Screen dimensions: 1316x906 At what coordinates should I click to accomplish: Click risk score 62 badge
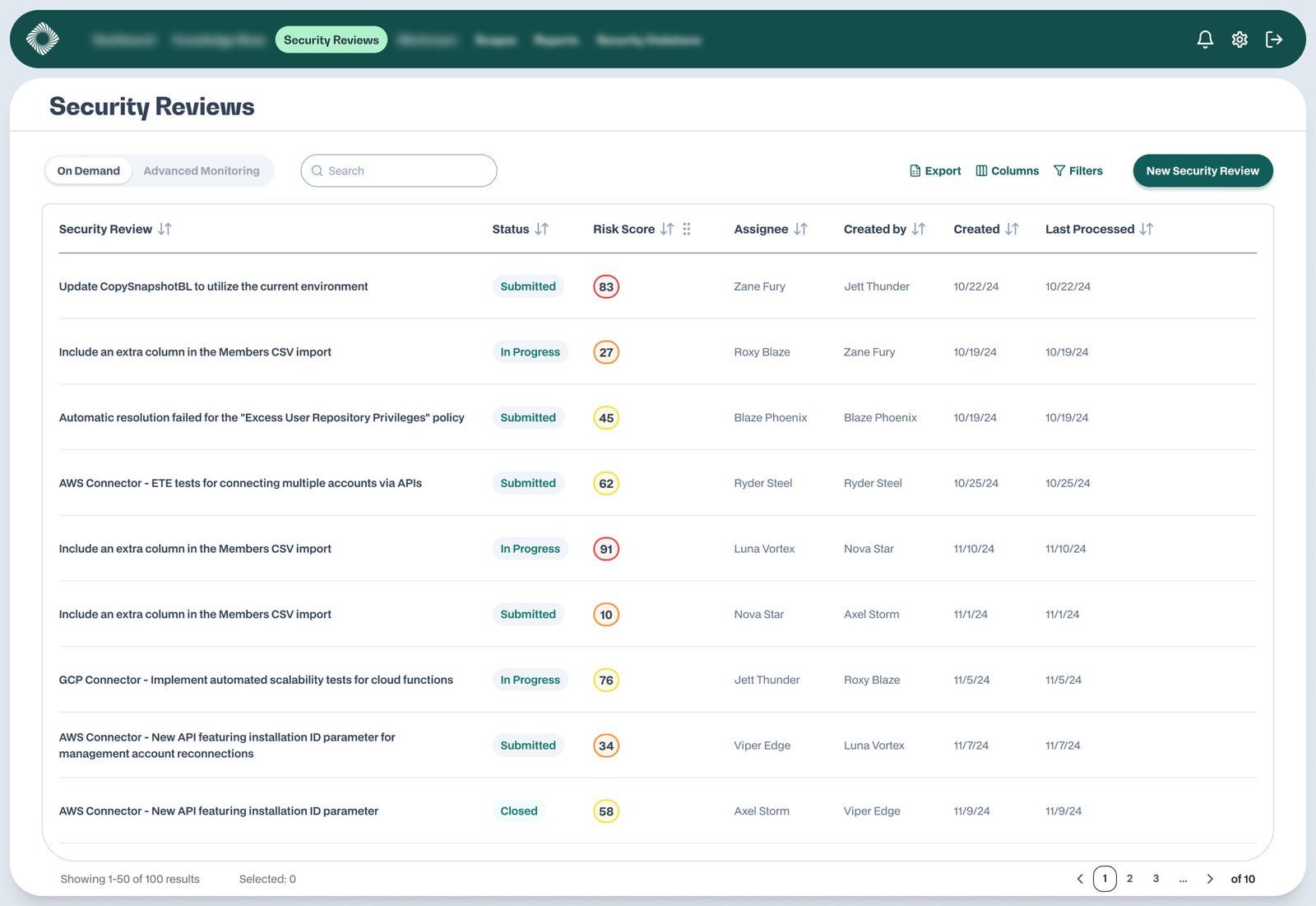606,483
